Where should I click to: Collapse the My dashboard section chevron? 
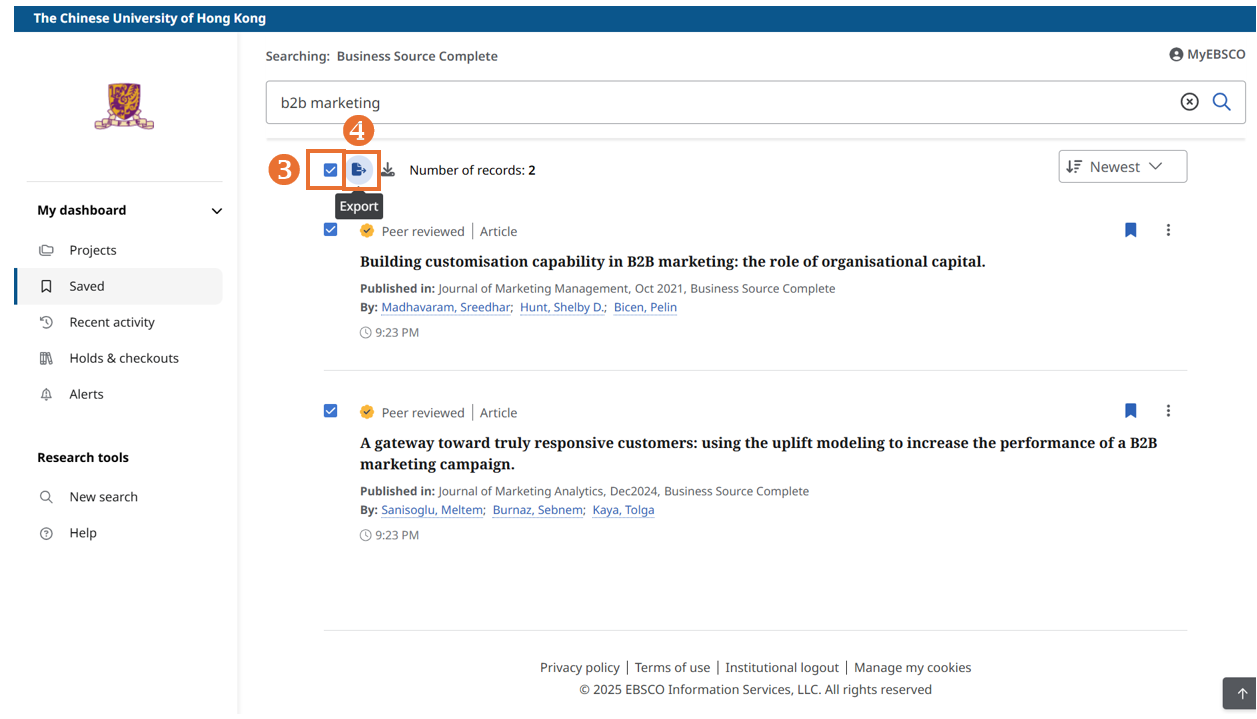coord(217,211)
